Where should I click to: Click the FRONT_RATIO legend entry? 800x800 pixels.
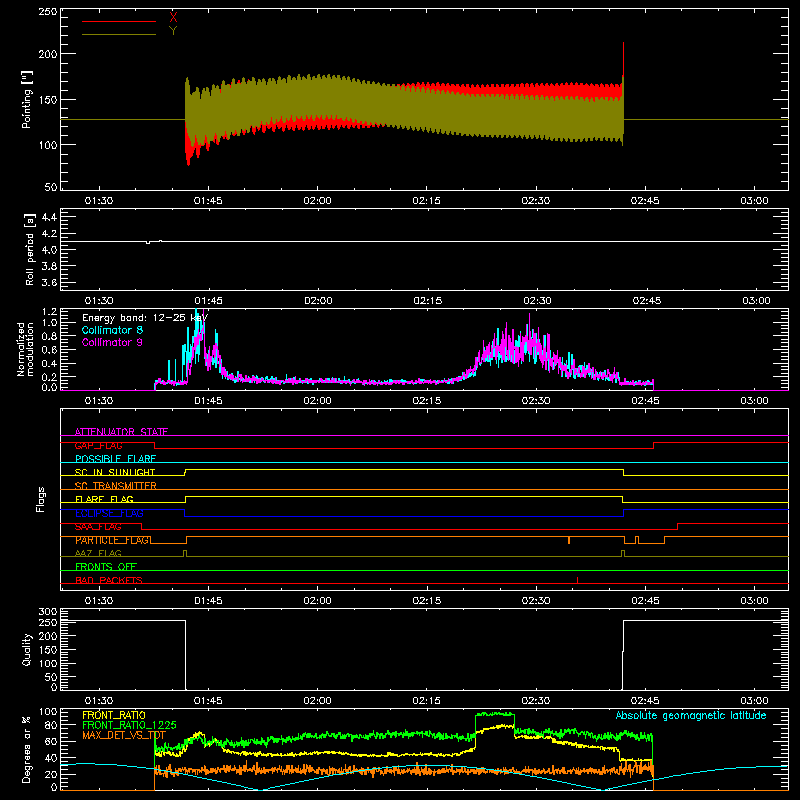click(x=114, y=716)
